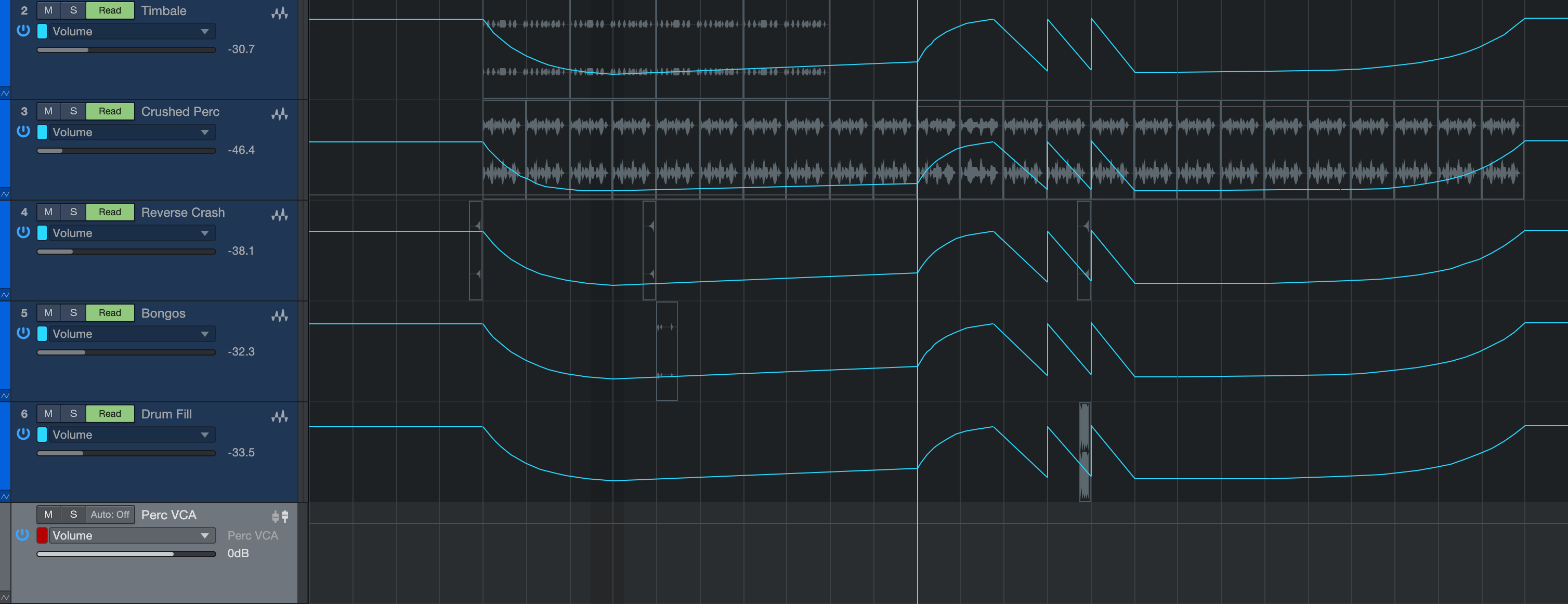Image resolution: width=1568 pixels, height=604 pixels.
Task: Click the Timbale volume slider at -30.7
Action: pyautogui.click(x=126, y=50)
